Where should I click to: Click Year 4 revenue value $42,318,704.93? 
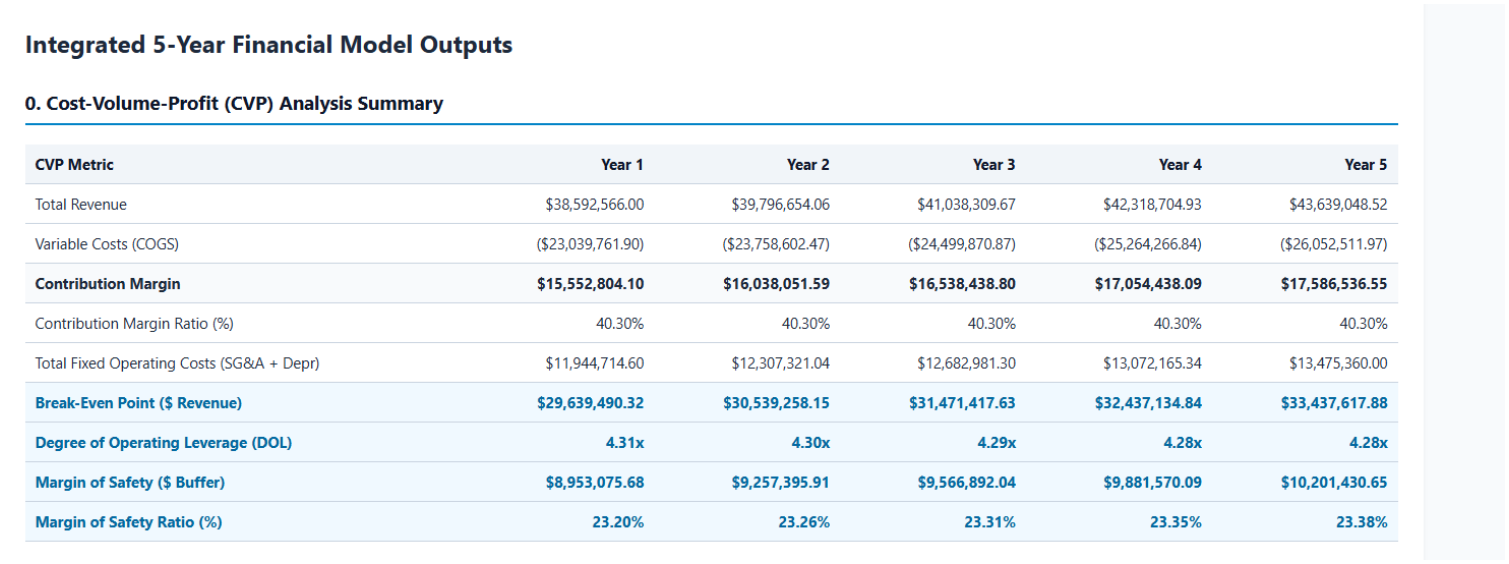pos(1153,204)
